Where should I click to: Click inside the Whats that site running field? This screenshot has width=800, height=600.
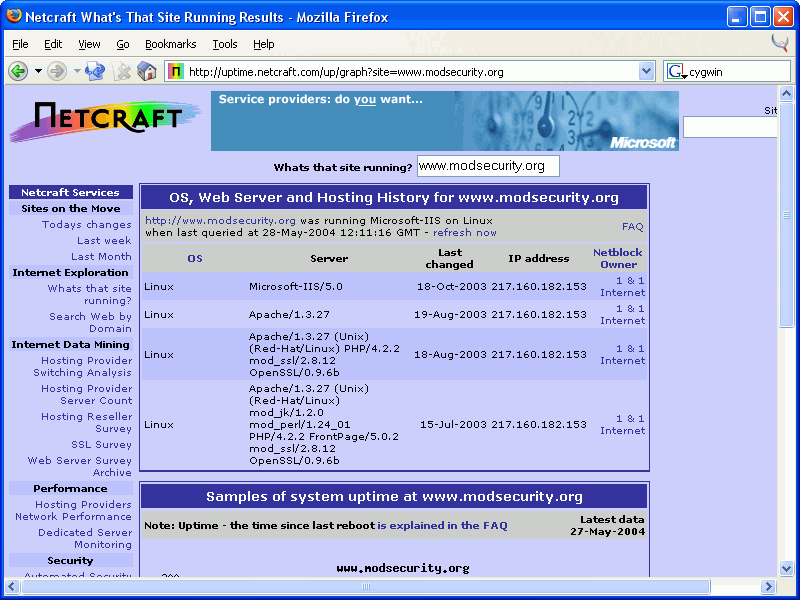point(487,165)
